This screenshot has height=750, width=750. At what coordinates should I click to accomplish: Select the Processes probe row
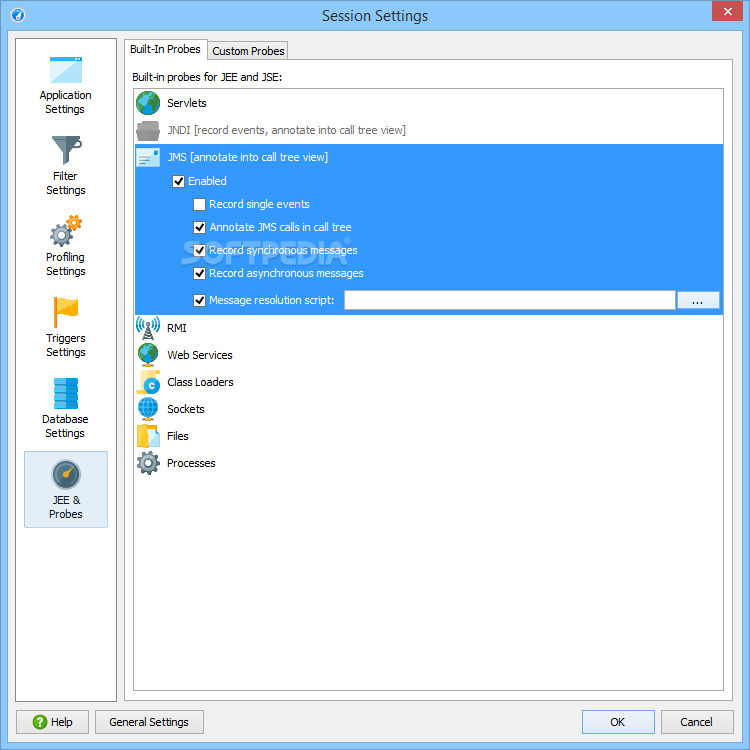pyautogui.click(x=429, y=463)
